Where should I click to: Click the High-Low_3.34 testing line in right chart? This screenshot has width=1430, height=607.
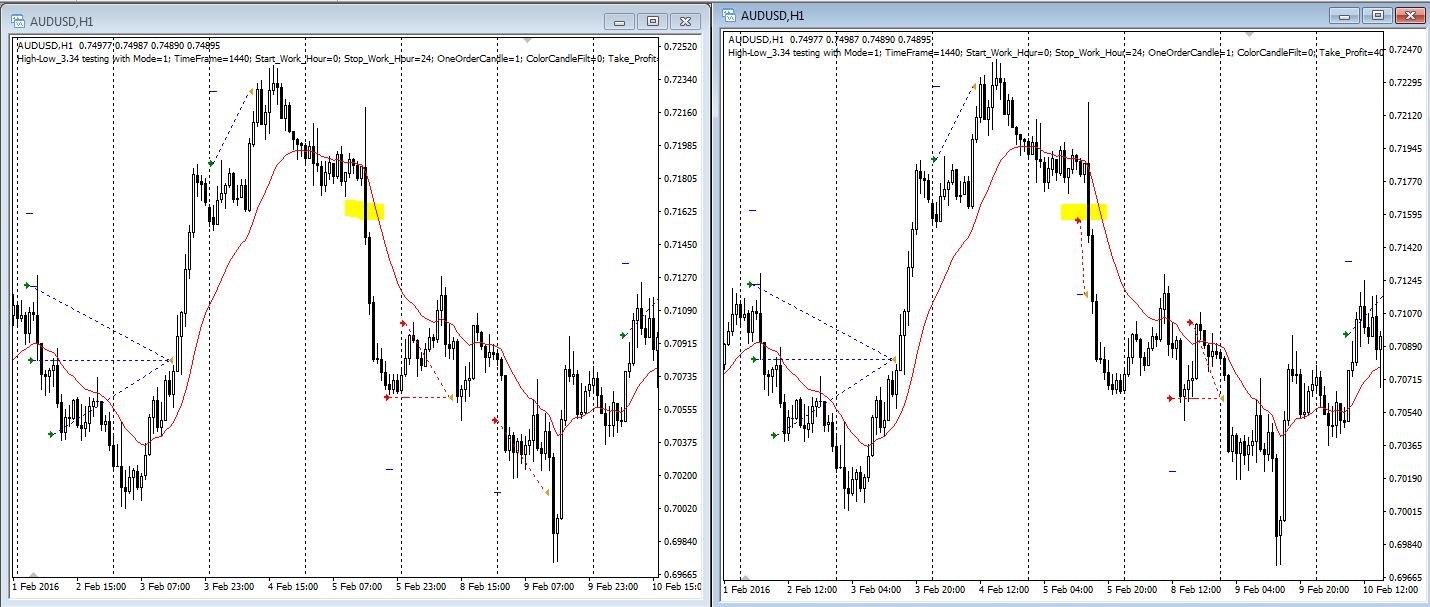coord(1056,52)
